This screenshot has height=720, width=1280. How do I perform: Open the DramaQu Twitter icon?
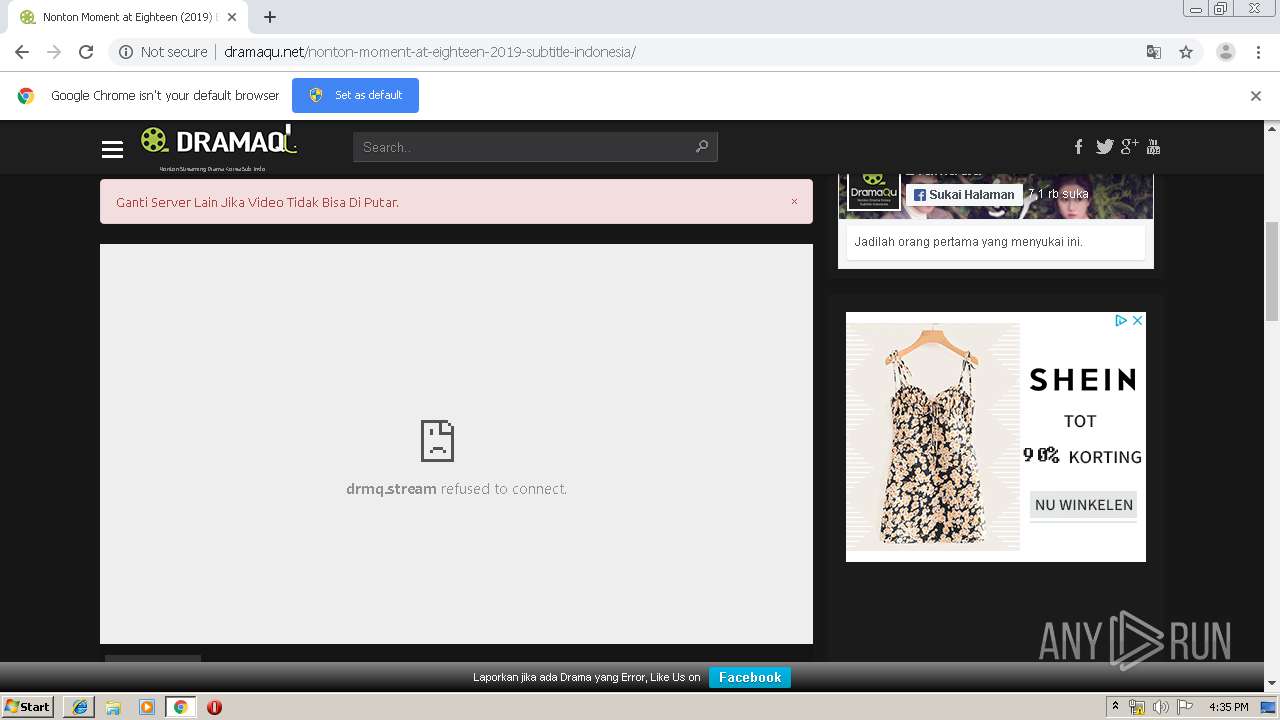click(x=1104, y=147)
